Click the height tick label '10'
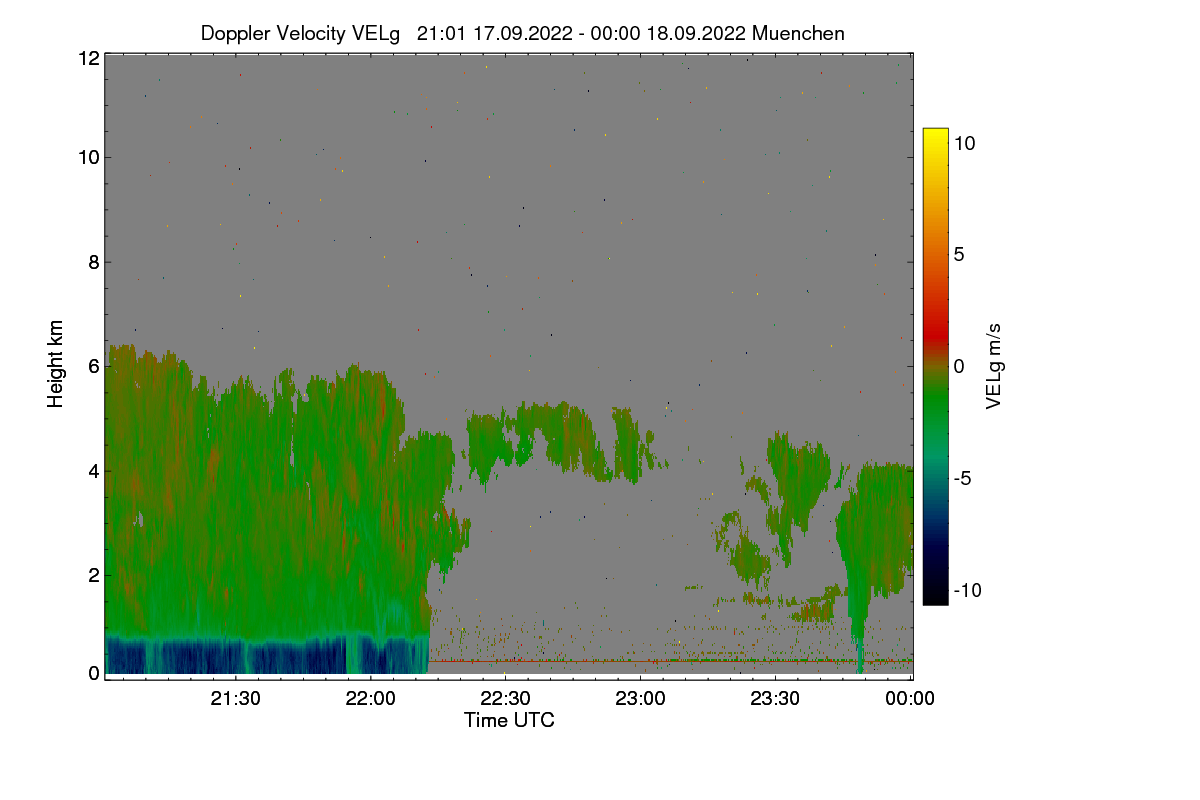 pyautogui.click(x=88, y=158)
